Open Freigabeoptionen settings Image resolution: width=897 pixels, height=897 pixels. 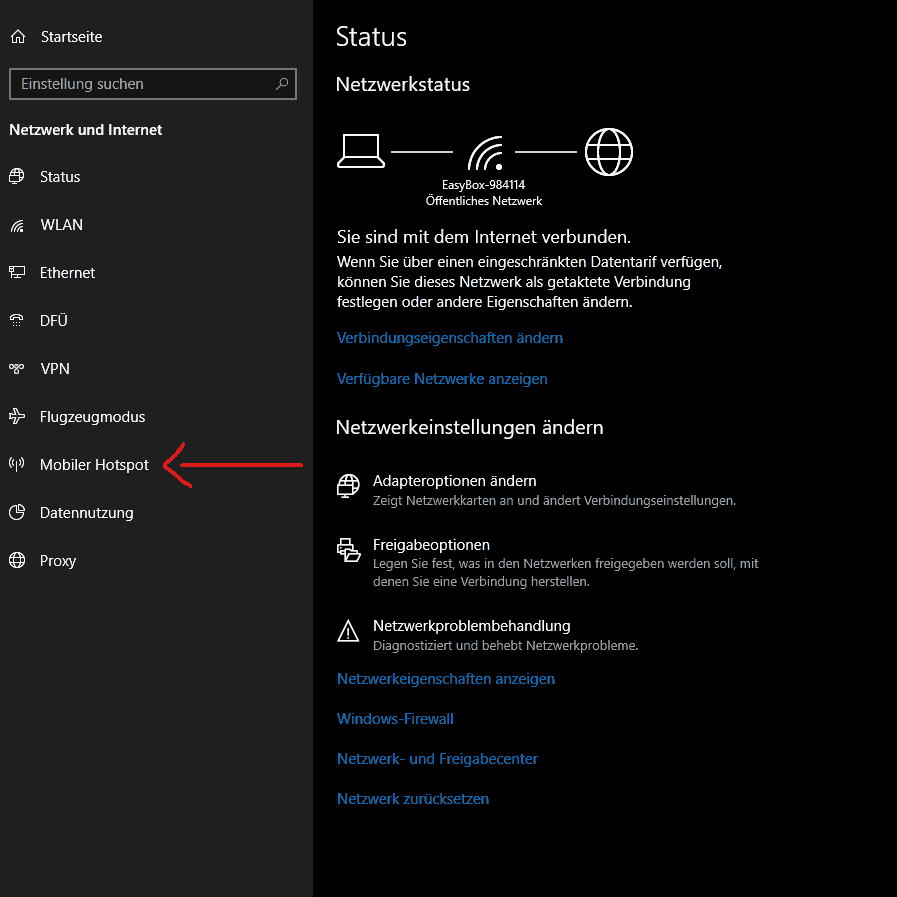431,545
